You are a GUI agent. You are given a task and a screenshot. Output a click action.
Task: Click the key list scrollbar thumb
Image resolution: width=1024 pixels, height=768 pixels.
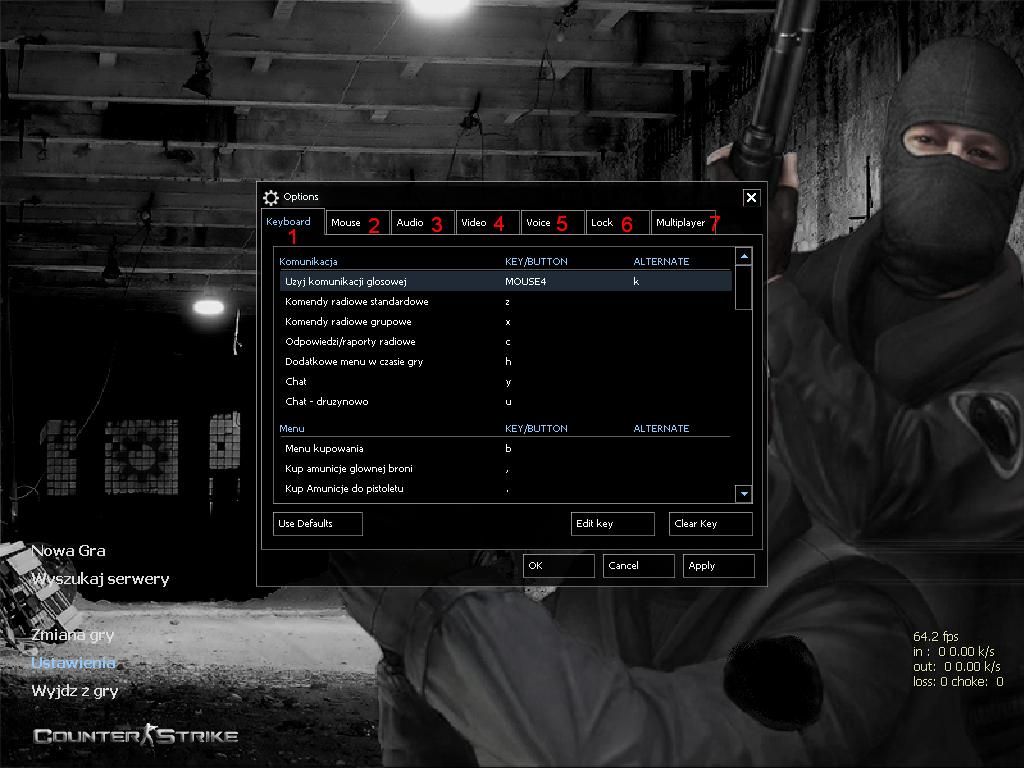click(x=743, y=287)
